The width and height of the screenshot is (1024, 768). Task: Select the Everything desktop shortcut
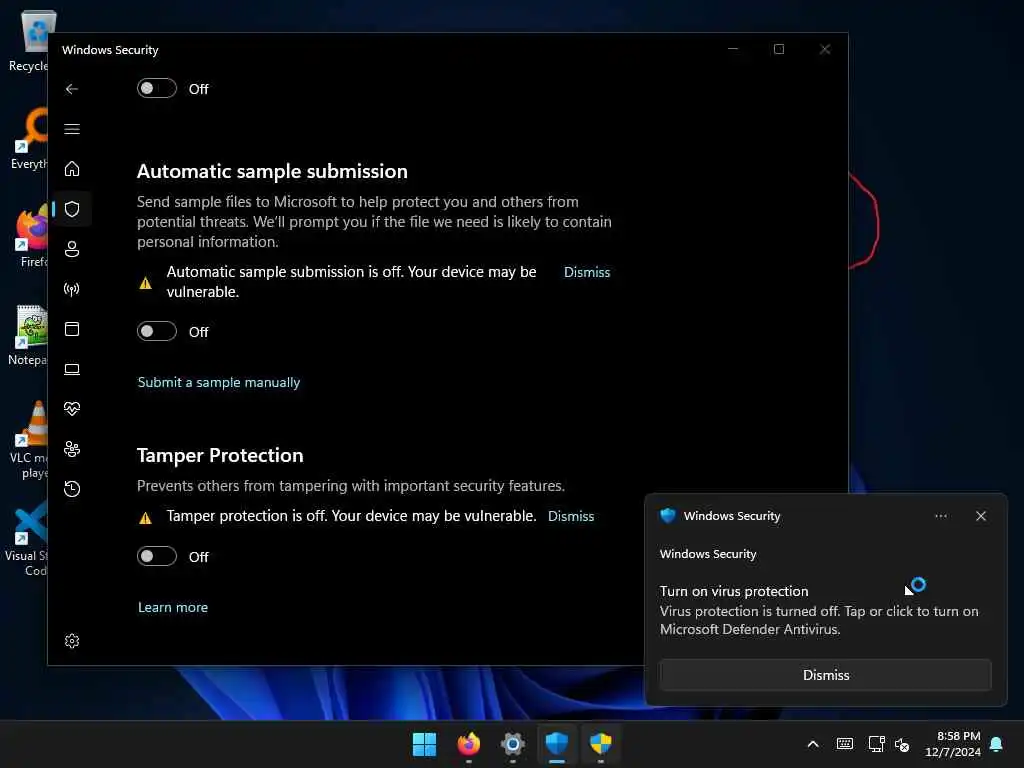pos(28,138)
